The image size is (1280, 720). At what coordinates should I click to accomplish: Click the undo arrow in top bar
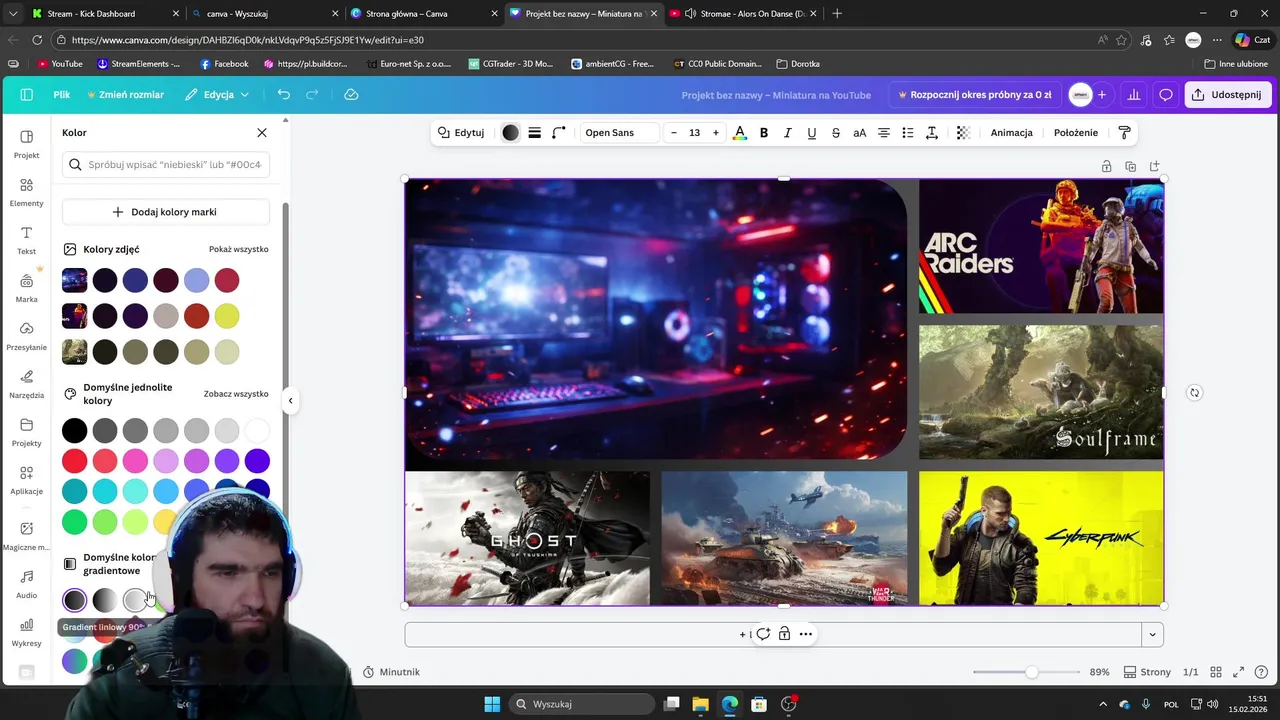pyautogui.click(x=284, y=94)
